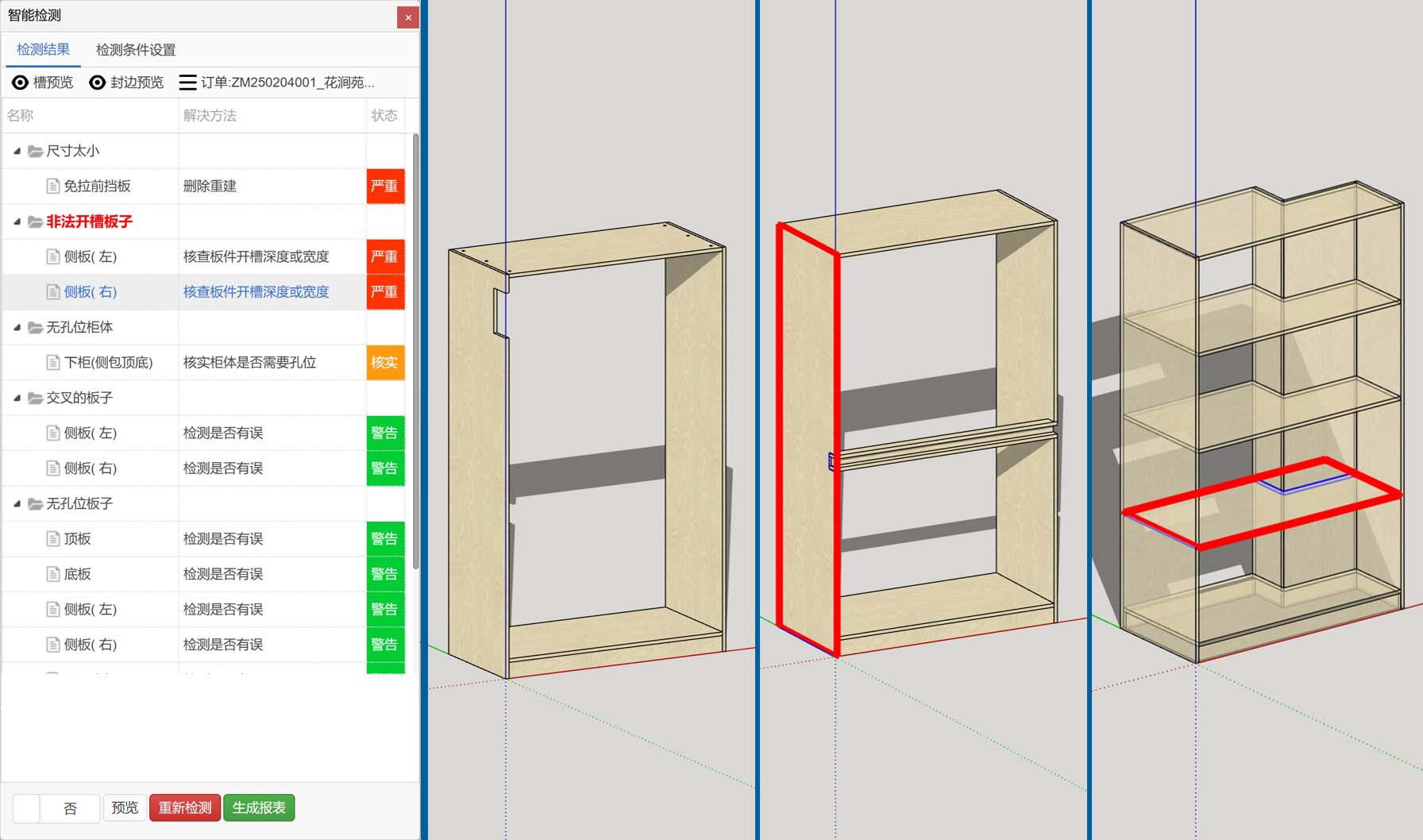The height and width of the screenshot is (840, 1423).
Task: Toggle the 封边预览 eye icon
Action: tap(97, 83)
